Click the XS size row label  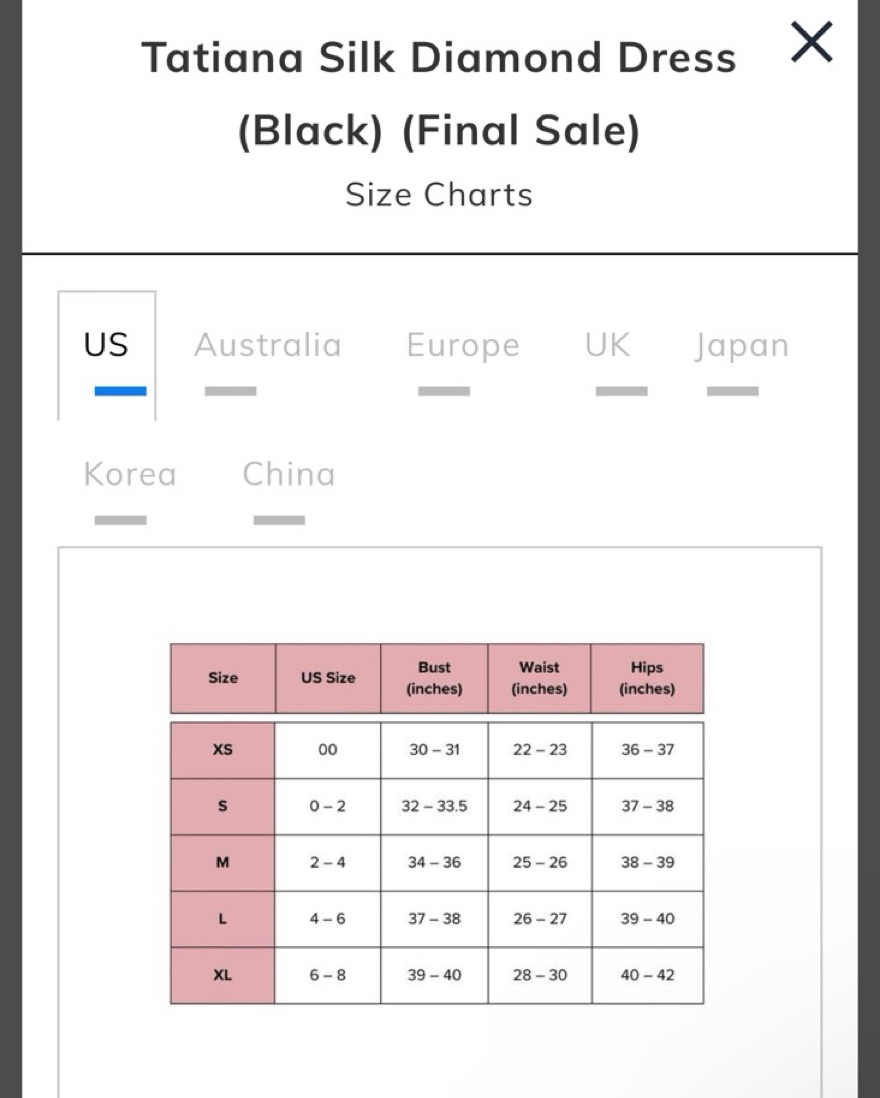[223, 749]
